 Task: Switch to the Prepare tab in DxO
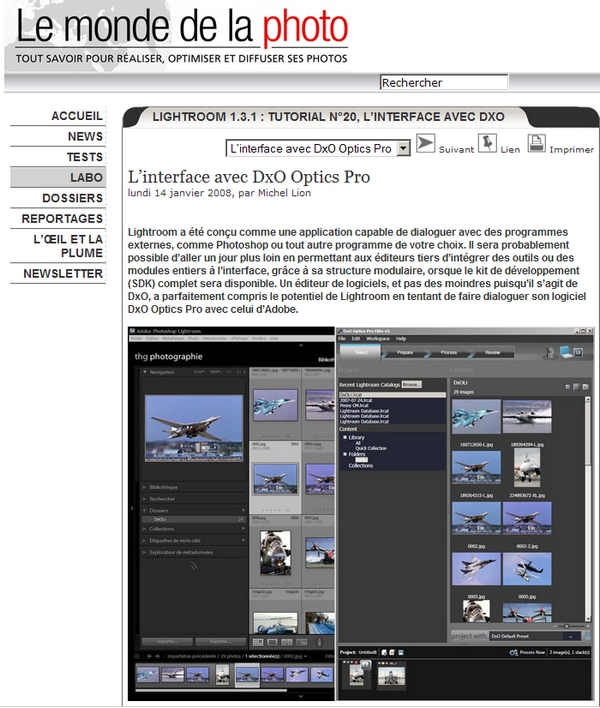tap(405, 352)
